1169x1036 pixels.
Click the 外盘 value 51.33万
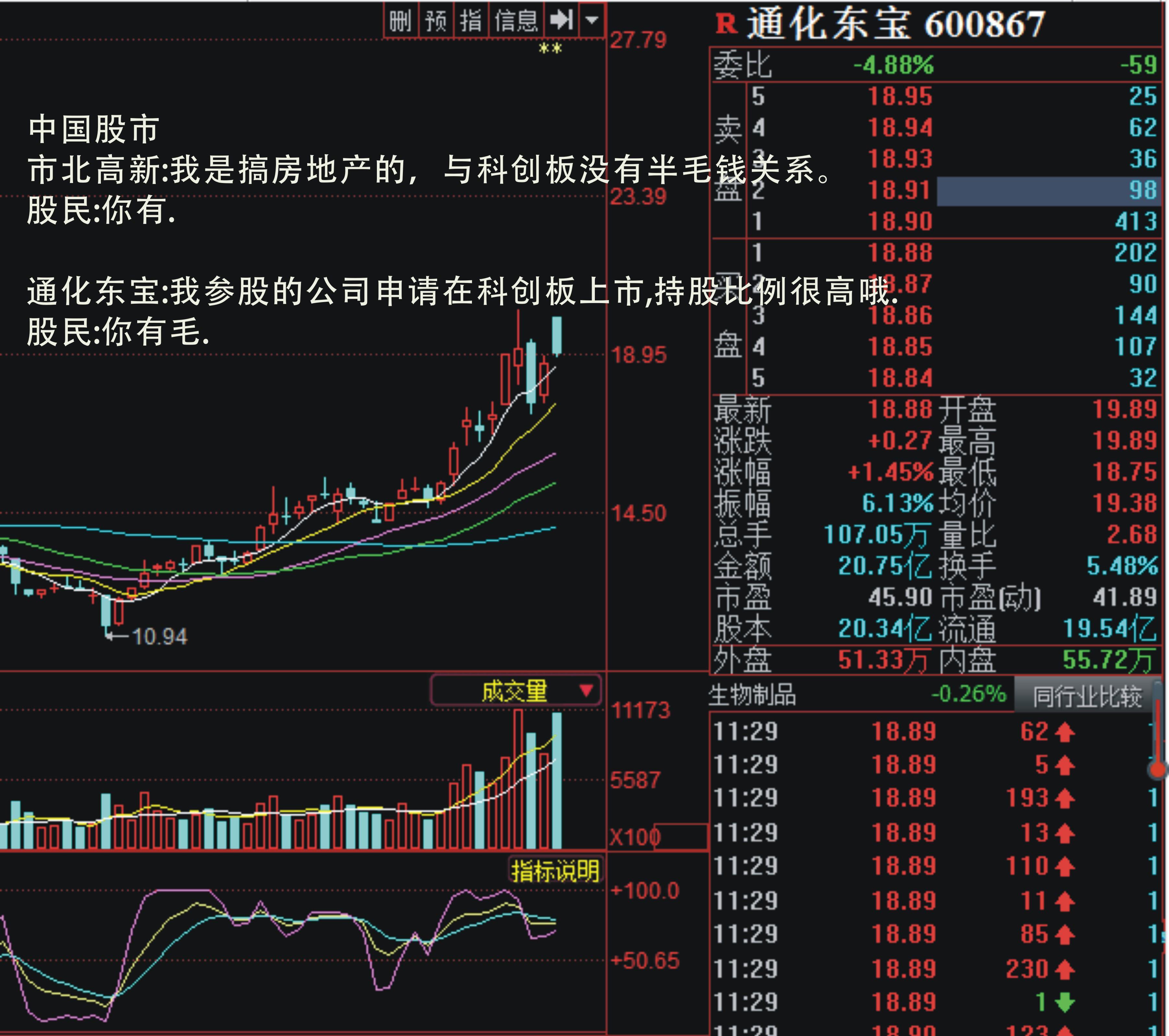883,660
